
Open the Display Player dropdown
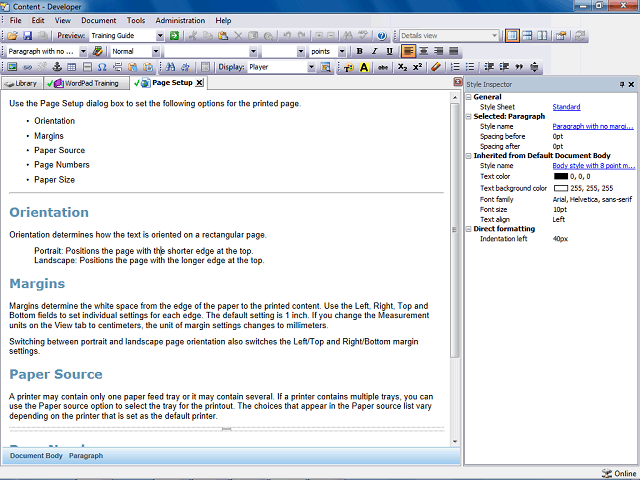coord(311,67)
